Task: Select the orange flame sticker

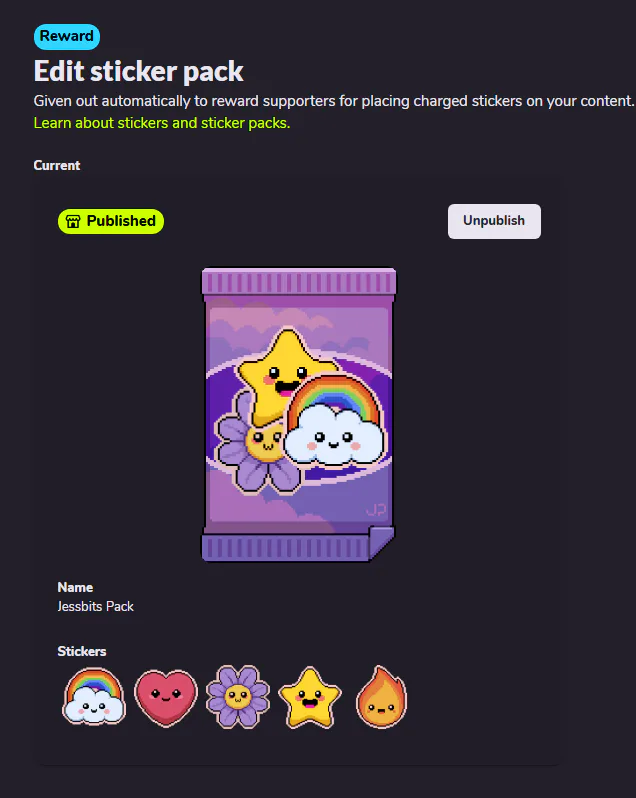Action: (x=382, y=697)
